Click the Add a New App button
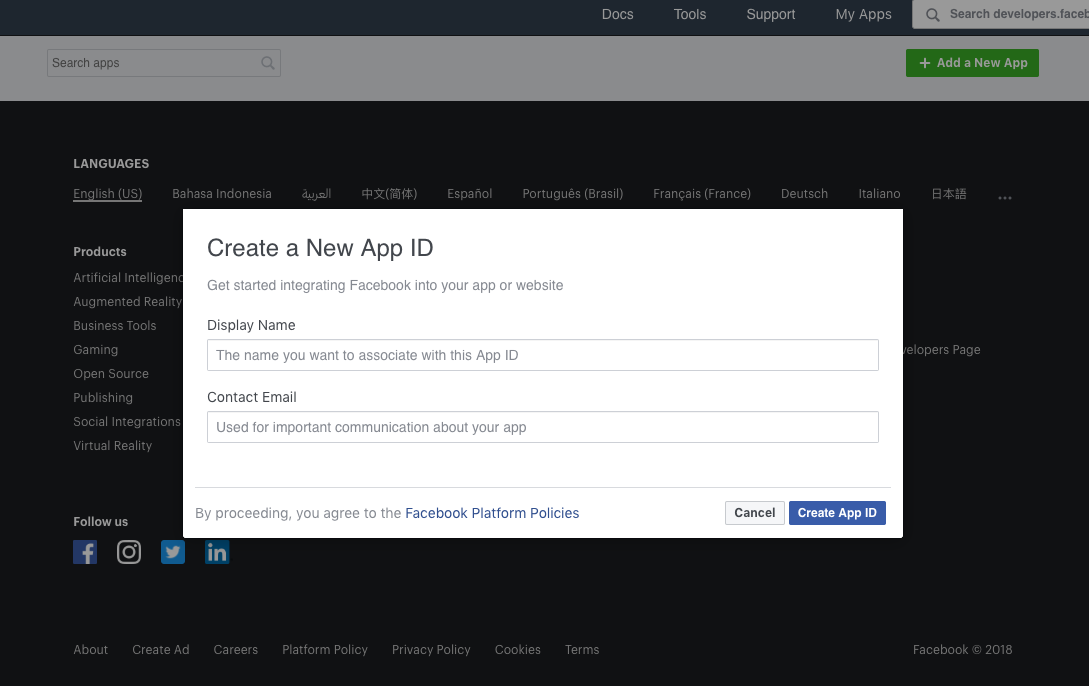This screenshot has height=686, width=1089. point(972,63)
